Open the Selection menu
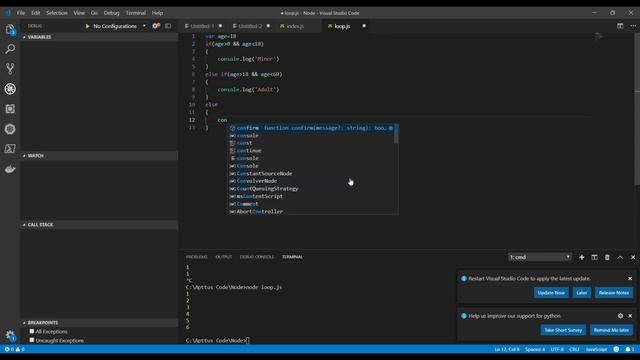 57,13
